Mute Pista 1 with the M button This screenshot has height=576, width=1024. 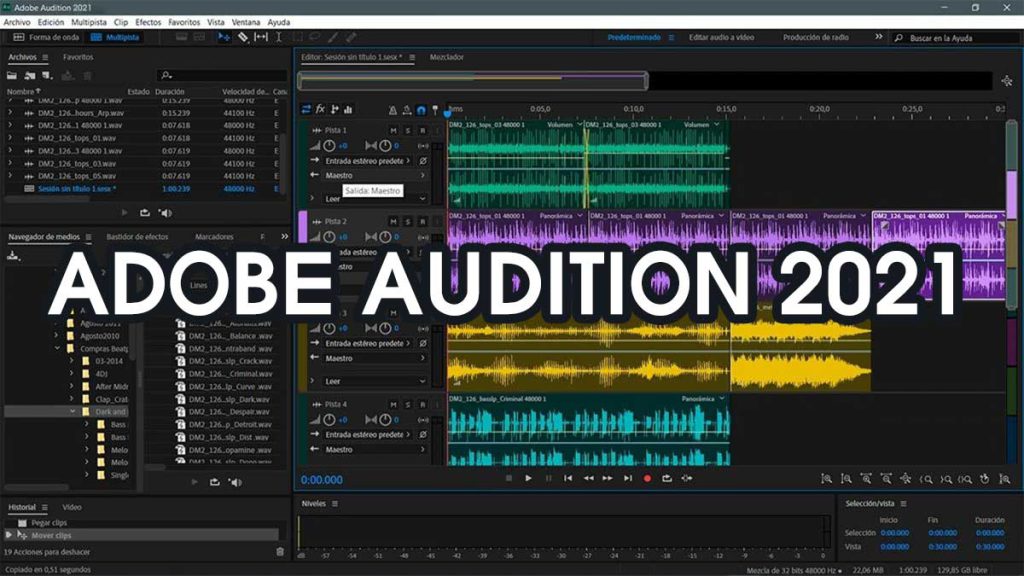(393, 130)
